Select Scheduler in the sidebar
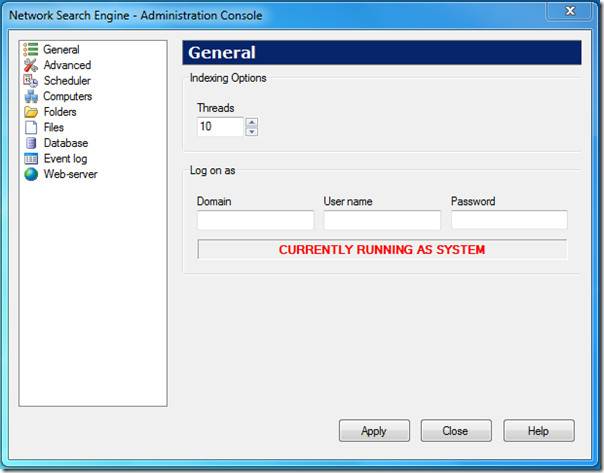 [x=67, y=81]
